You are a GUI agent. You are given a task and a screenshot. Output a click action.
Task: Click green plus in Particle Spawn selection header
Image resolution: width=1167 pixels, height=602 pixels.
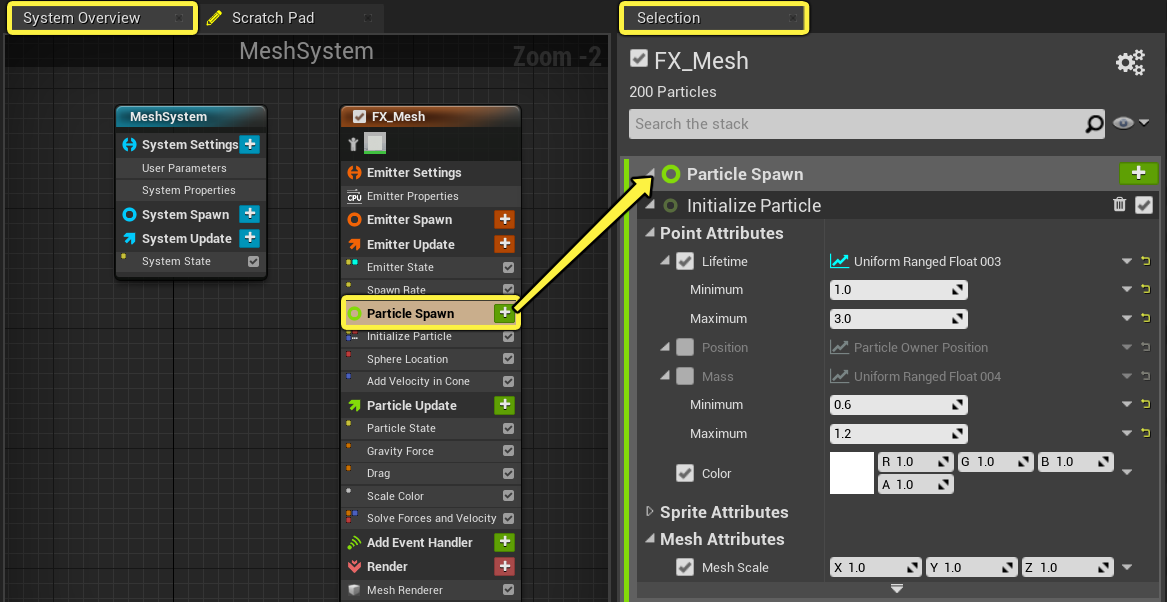tap(1139, 173)
